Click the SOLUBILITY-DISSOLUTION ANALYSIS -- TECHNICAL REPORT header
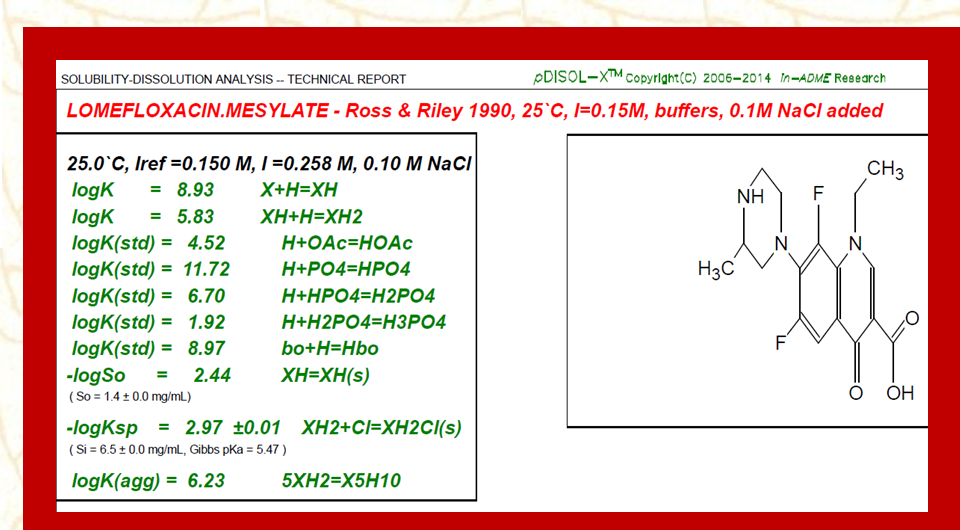This screenshot has height=530, width=960. [233, 80]
